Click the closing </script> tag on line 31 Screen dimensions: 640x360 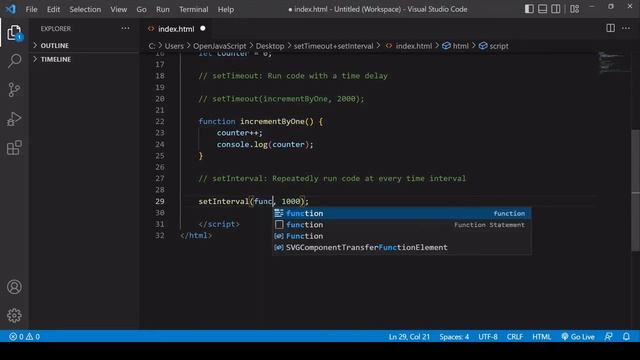coord(219,224)
